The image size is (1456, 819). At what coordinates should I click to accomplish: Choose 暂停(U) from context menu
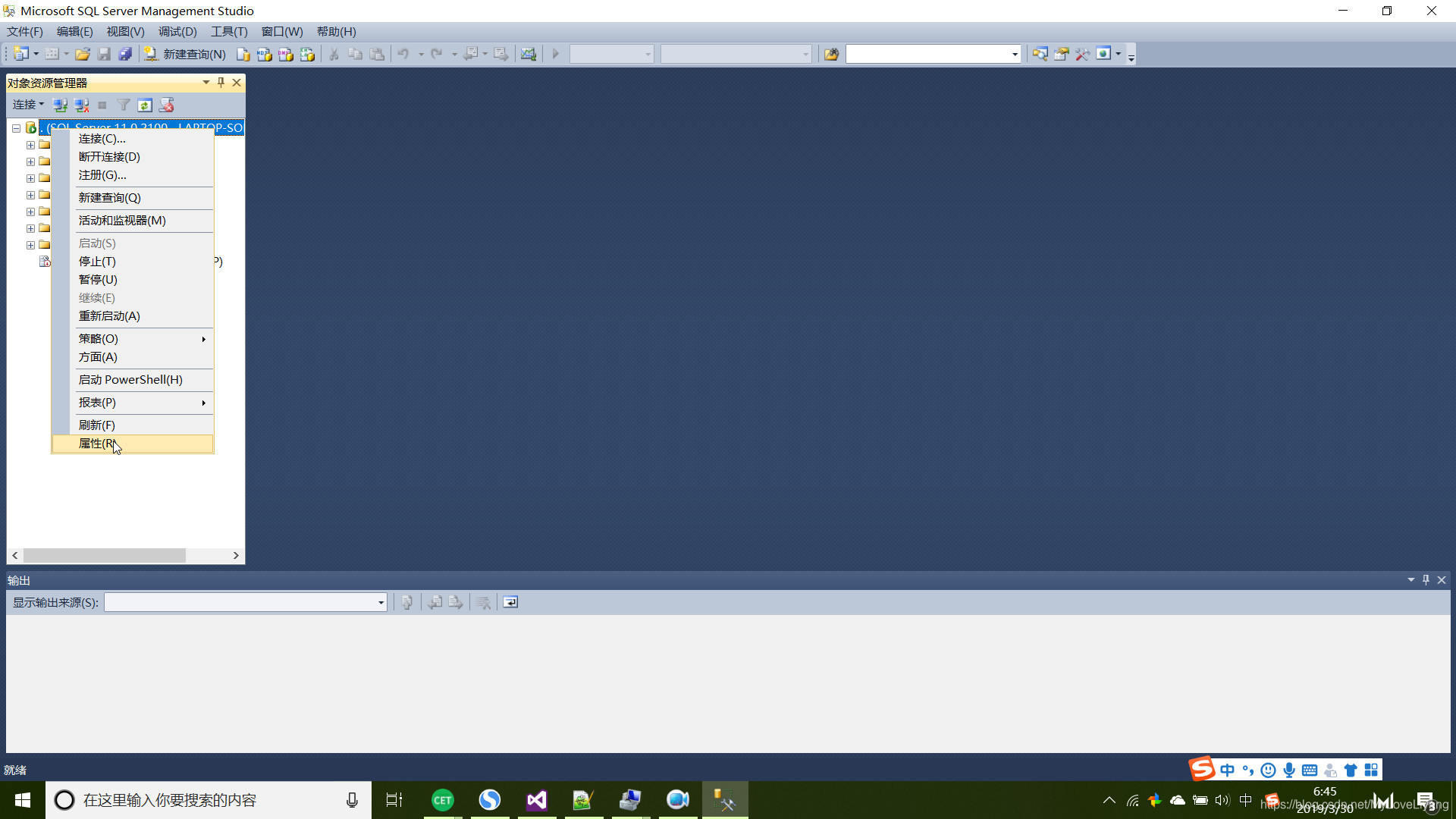(x=132, y=280)
